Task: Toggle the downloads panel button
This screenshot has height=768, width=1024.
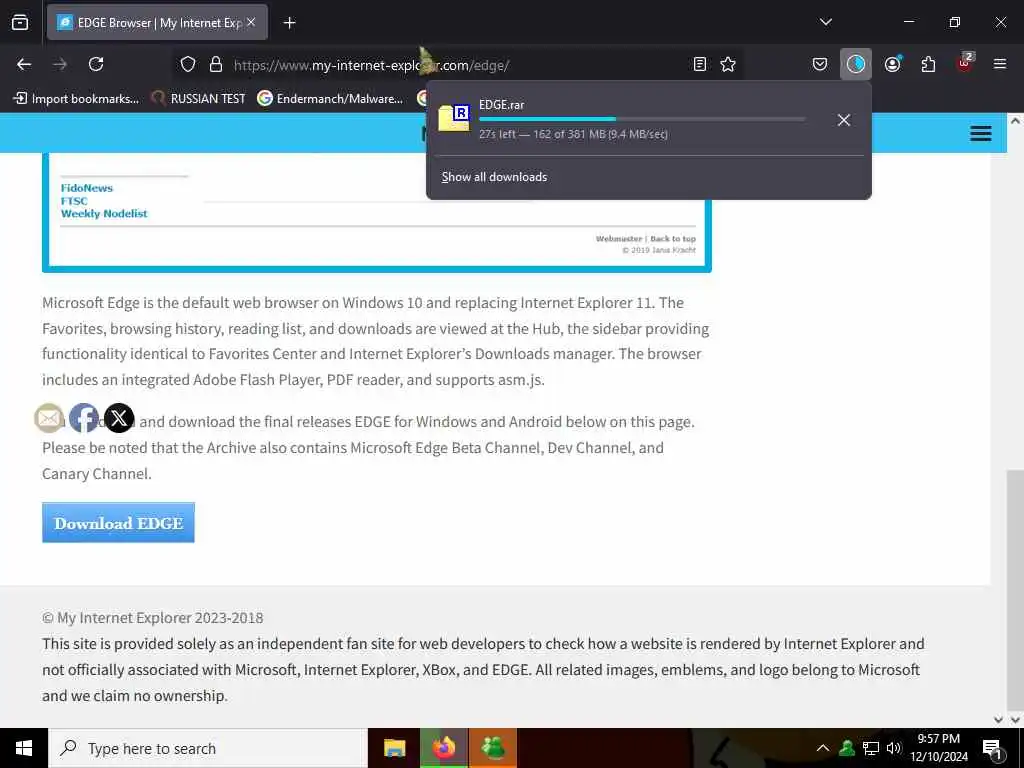Action: point(856,64)
